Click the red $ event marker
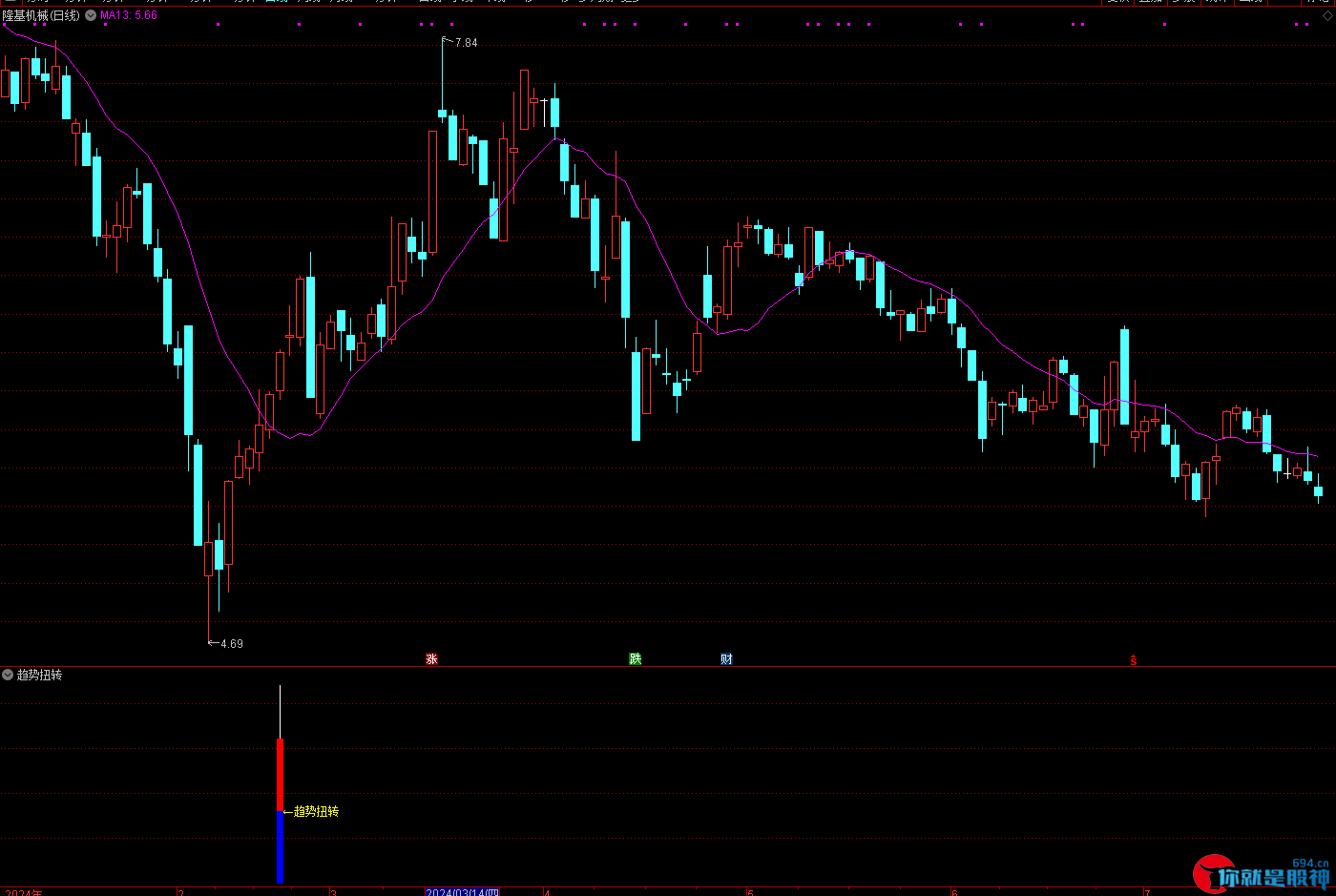Image resolution: width=1336 pixels, height=896 pixels. pyautogui.click(x=1134, y=660)
